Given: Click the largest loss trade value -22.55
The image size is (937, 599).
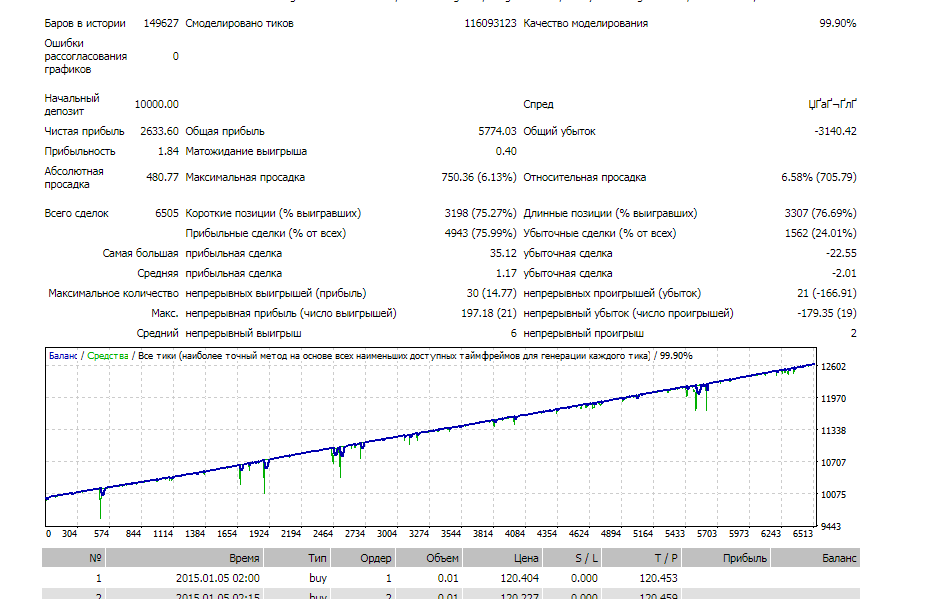Looking at the screenshot, I should click(x=841, y=253).
